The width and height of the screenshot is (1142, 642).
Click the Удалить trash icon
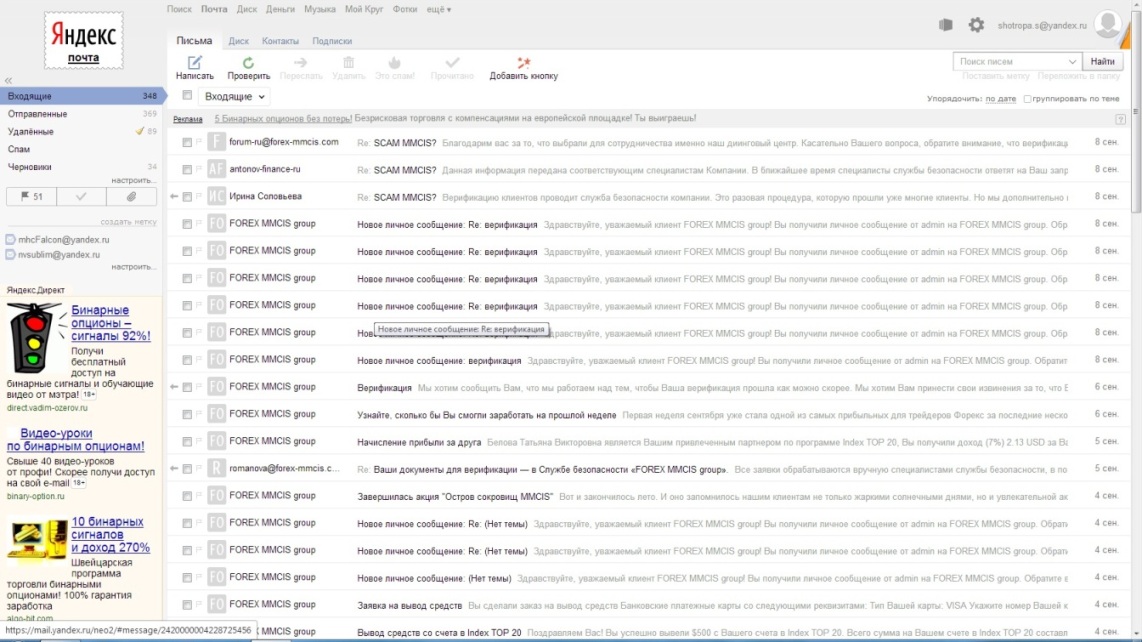point(348,63)
